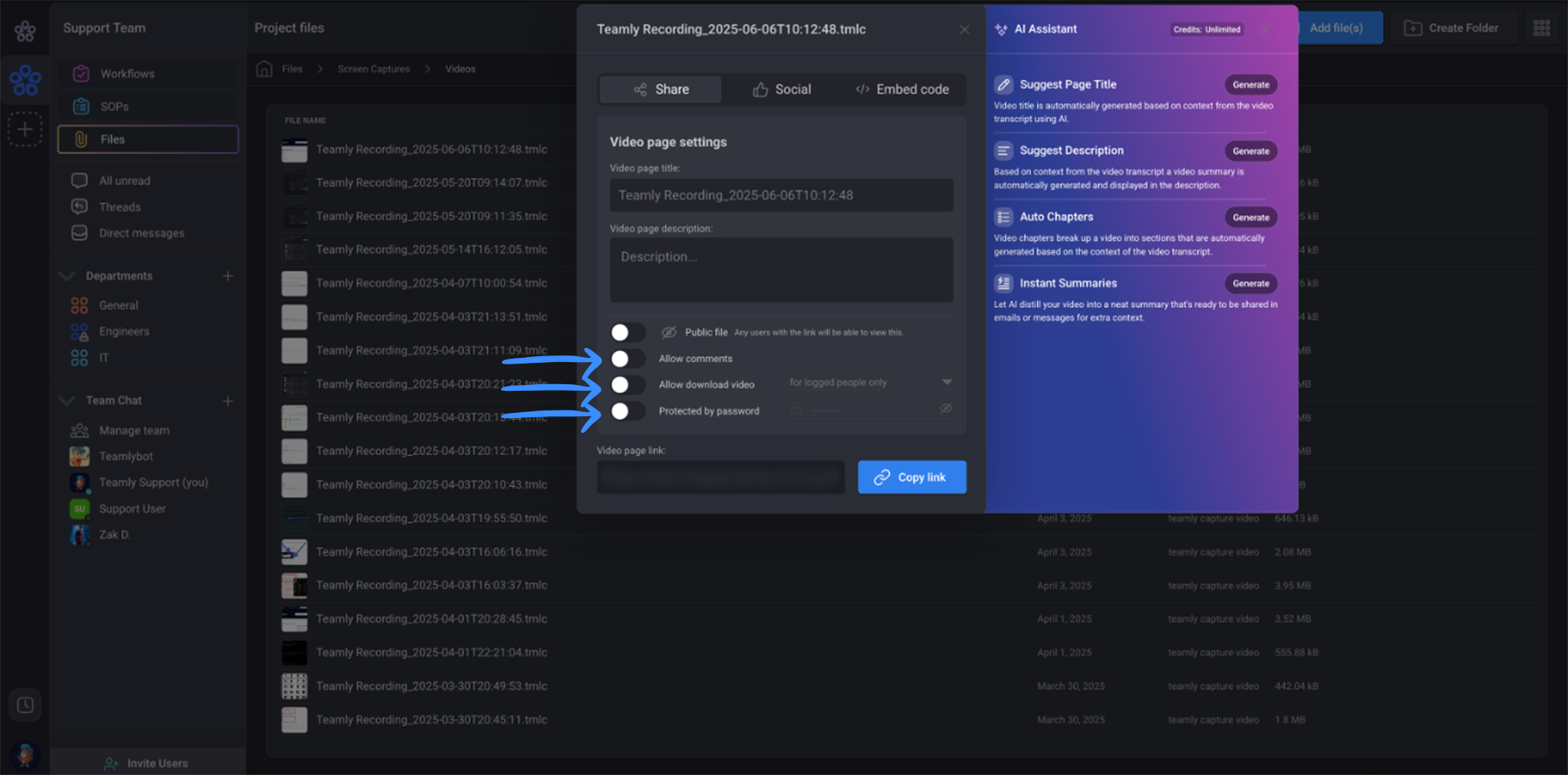This screenshot has width=1568, height=775.
Task: Select file Teamly Recording_2025-05-20T09:14:07.tmlc
Action: point(431,183)
